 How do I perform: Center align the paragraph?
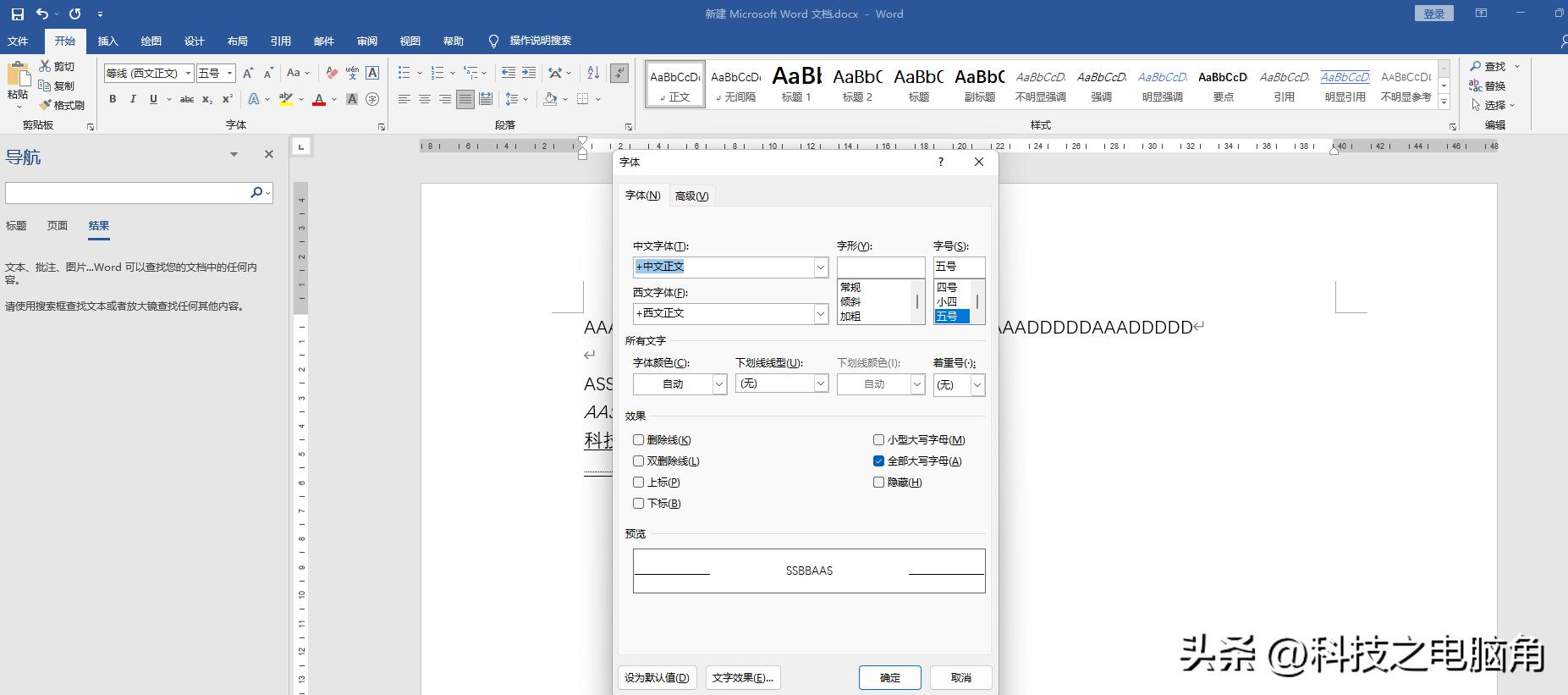coord(425,99)
